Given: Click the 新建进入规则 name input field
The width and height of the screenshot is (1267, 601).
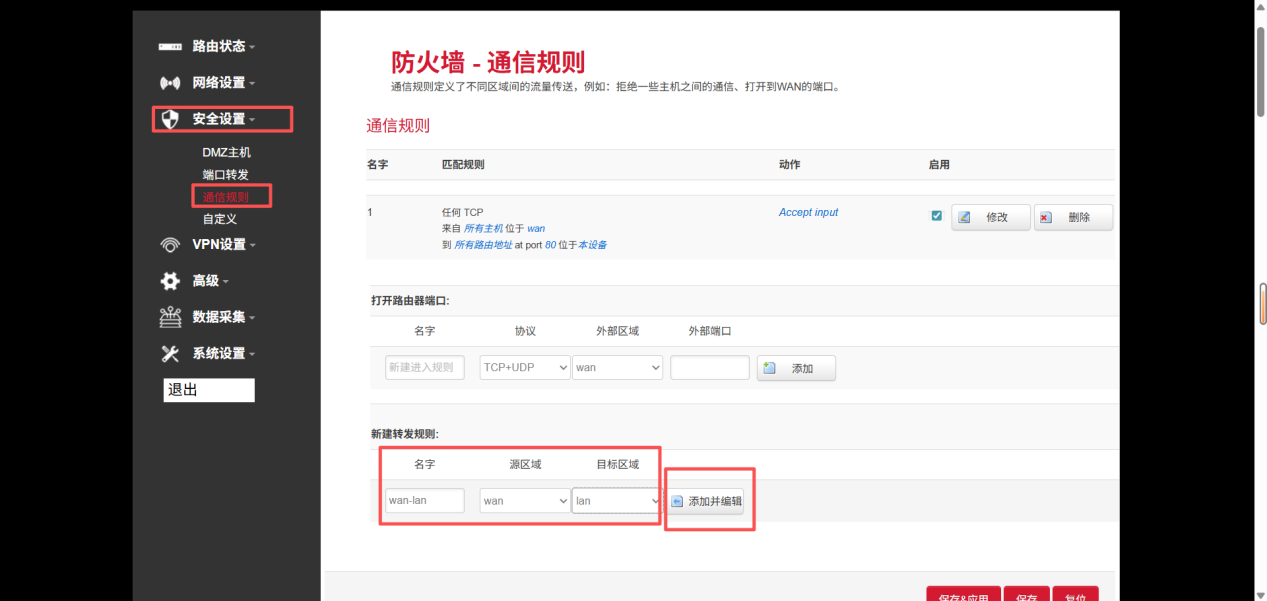Looking at the screenshot, I should 424,367.
